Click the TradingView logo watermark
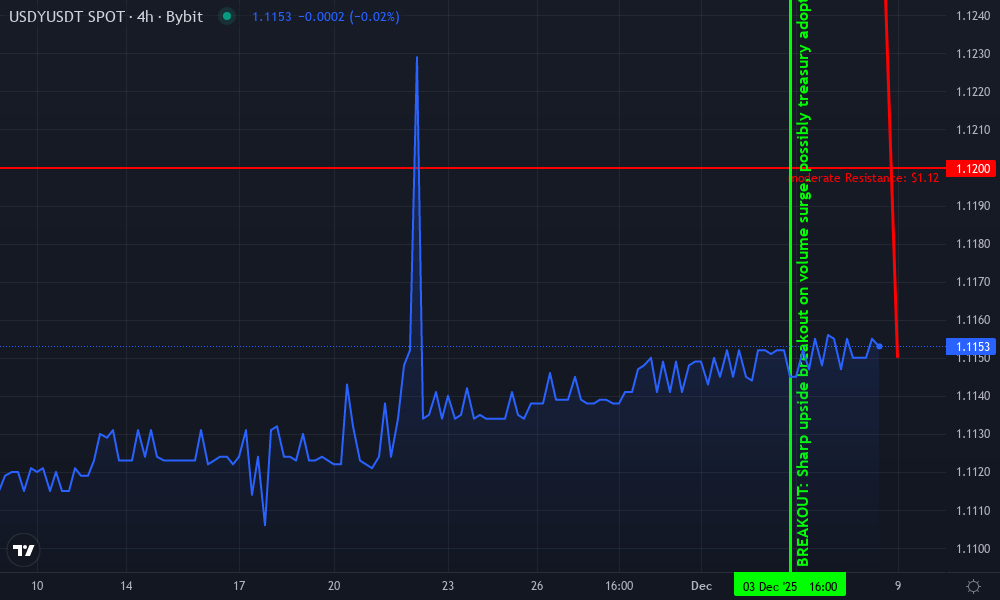The width and height of the screenshot is (1000, 600). (x=24, y=549)
